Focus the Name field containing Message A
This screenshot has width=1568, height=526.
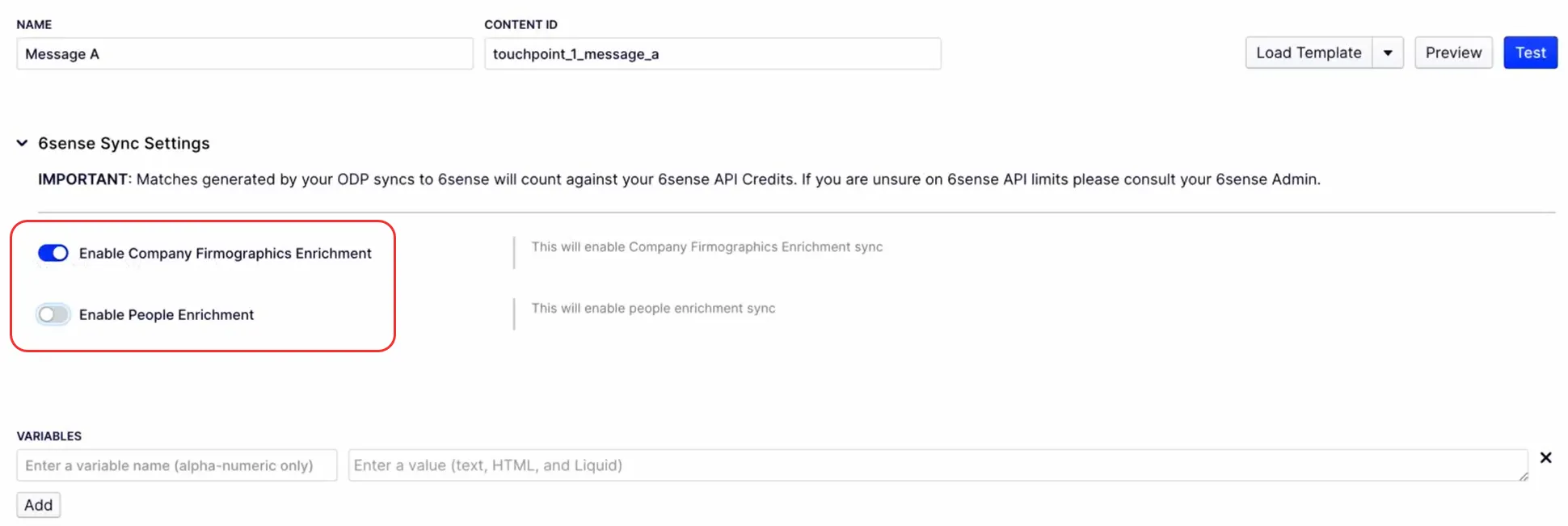click(x=245, y=53)
